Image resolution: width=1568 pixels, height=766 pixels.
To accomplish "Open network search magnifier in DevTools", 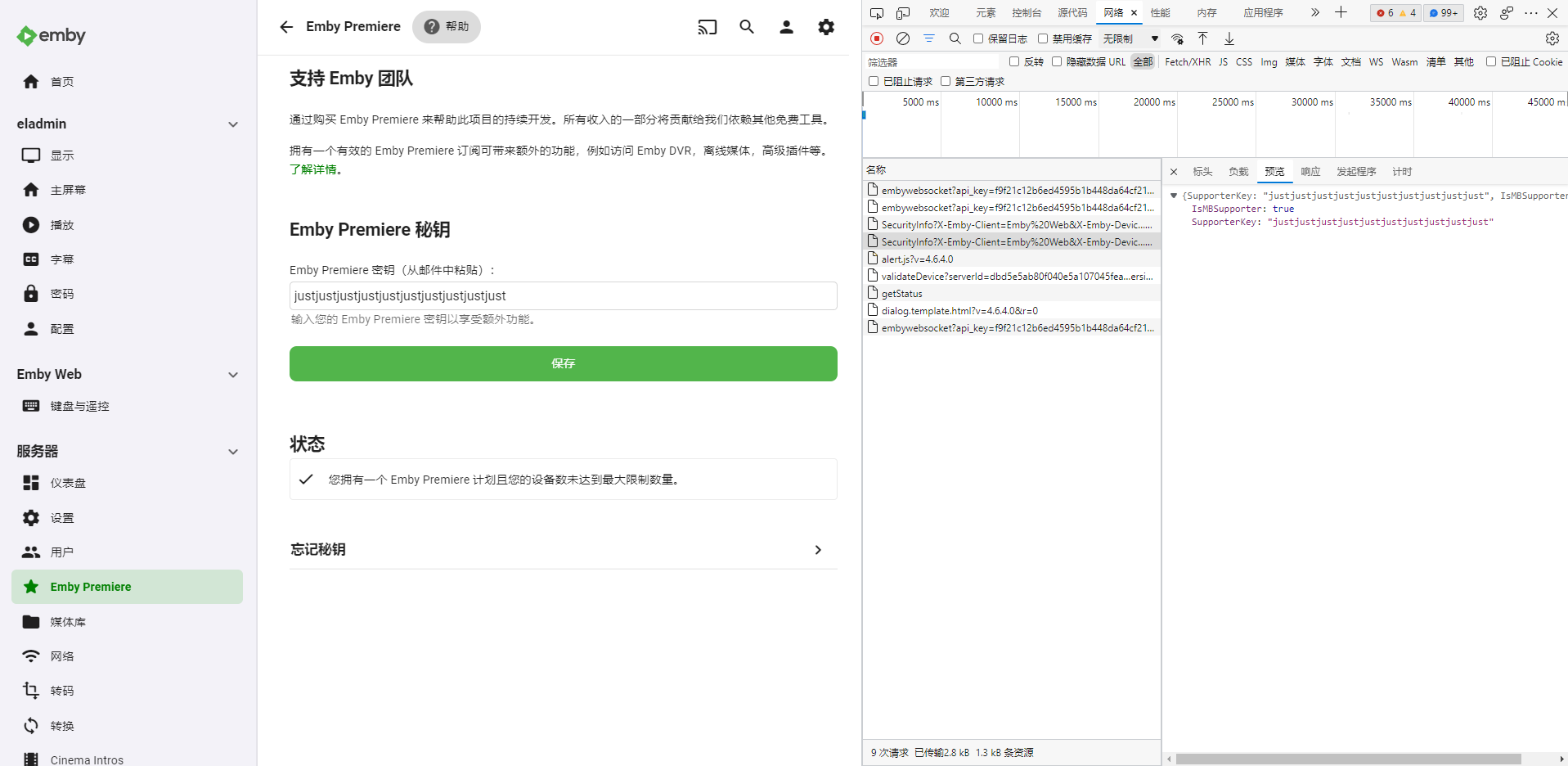I will [x=955, y=38].
